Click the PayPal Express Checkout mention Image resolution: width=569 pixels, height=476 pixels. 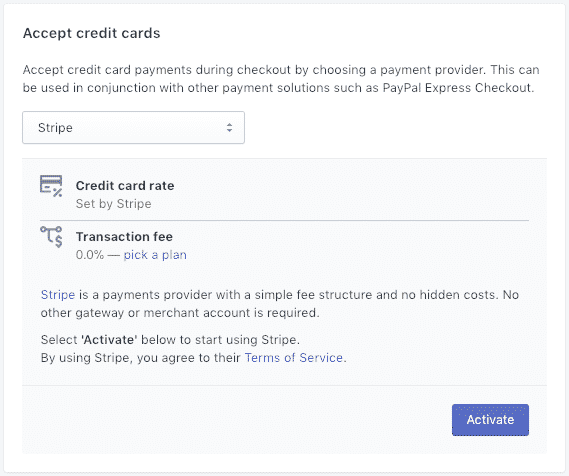(x=457, y=88)
